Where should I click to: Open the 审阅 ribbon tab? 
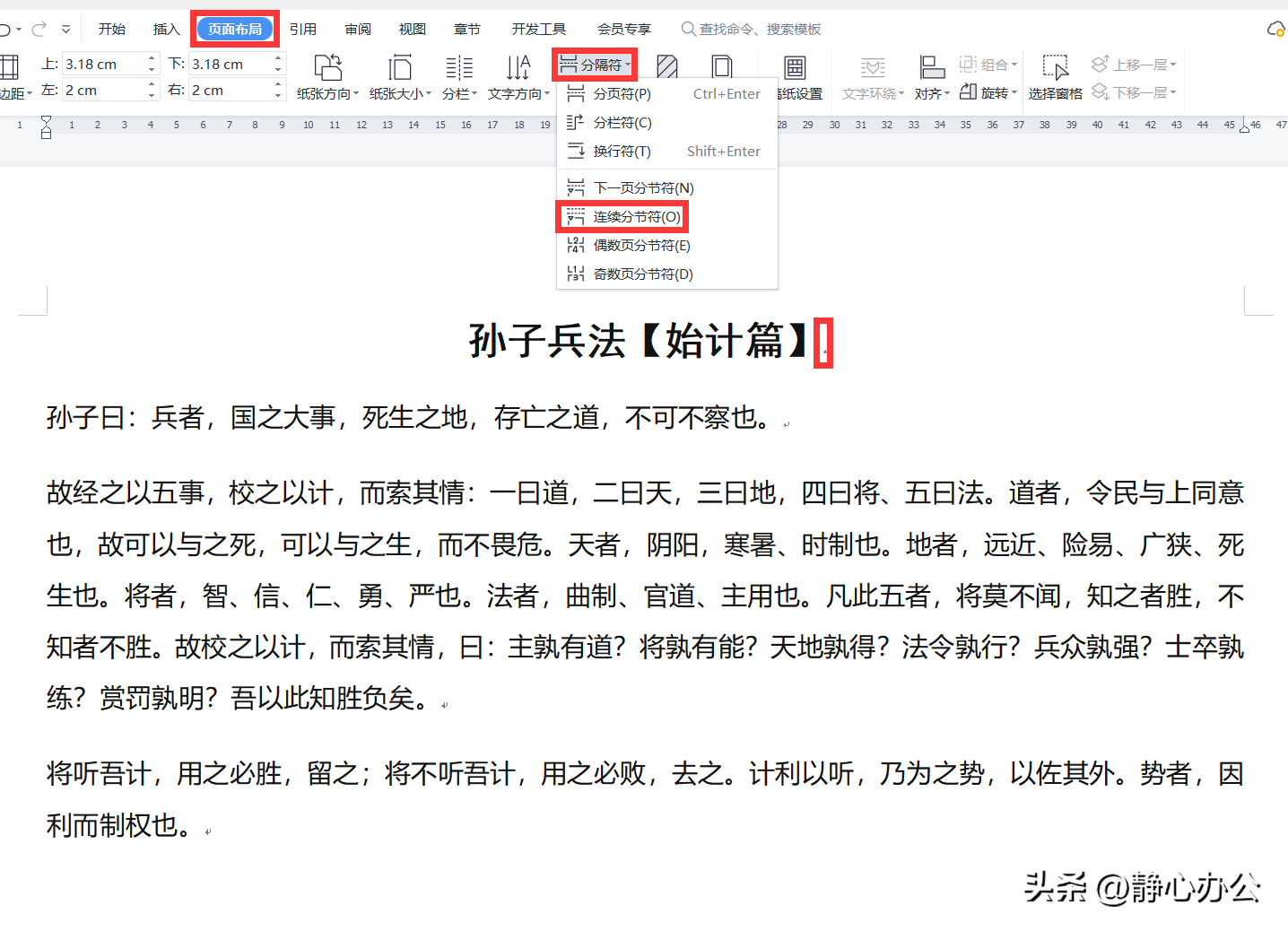pyautogui.click(x=358, y=30)
